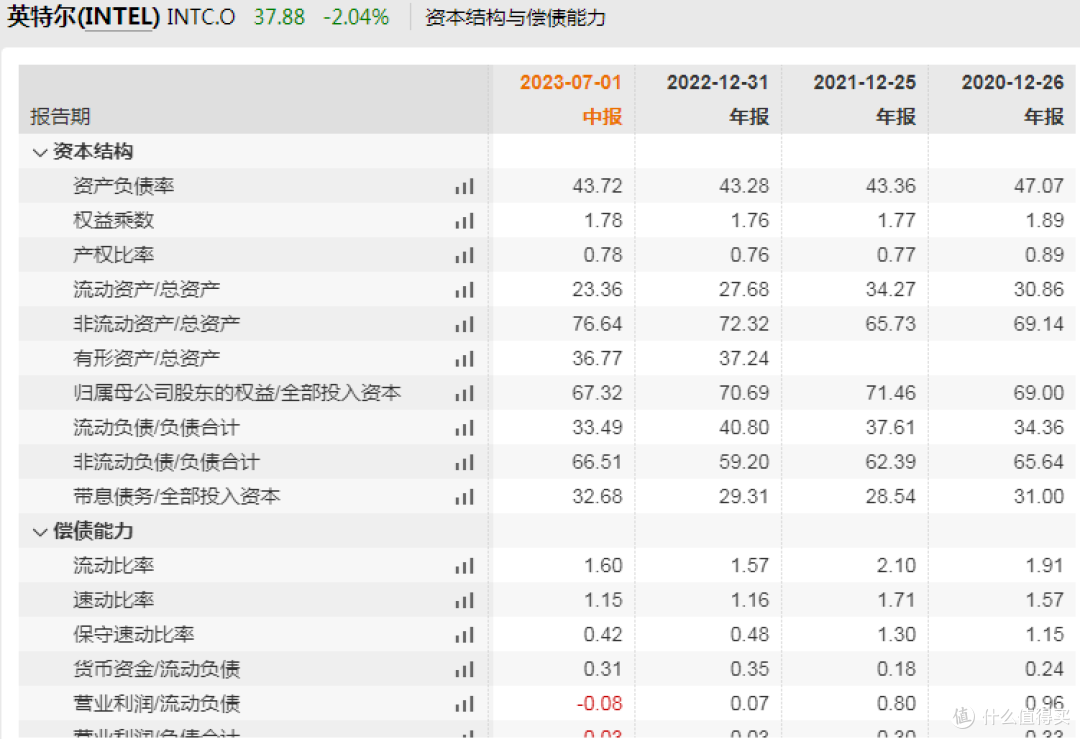Viewport: 1080px width, 739px height.
Task: Select the 非流动资产/总资产 row label
Action: click(156, 324)
